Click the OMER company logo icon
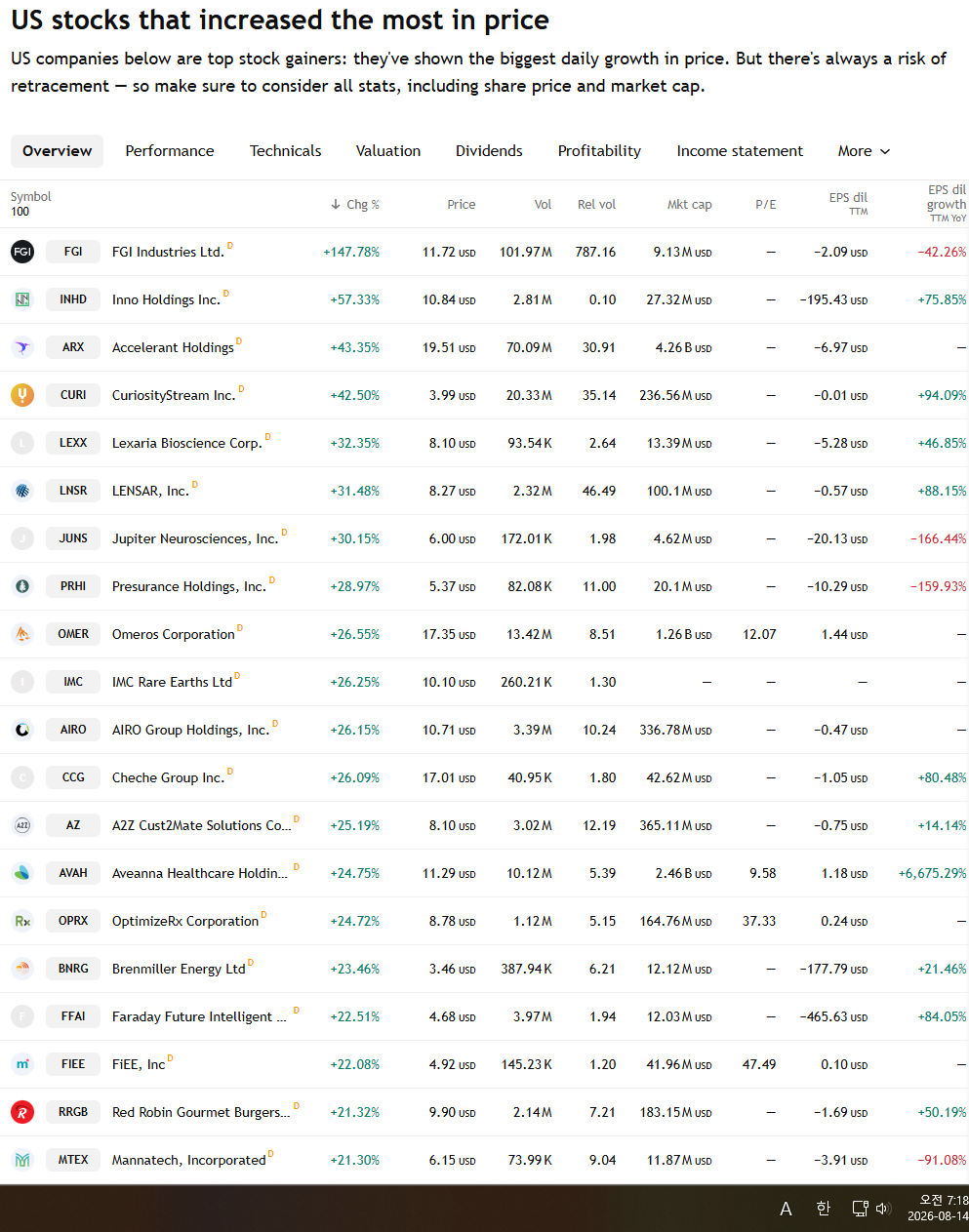 (22, 634)
